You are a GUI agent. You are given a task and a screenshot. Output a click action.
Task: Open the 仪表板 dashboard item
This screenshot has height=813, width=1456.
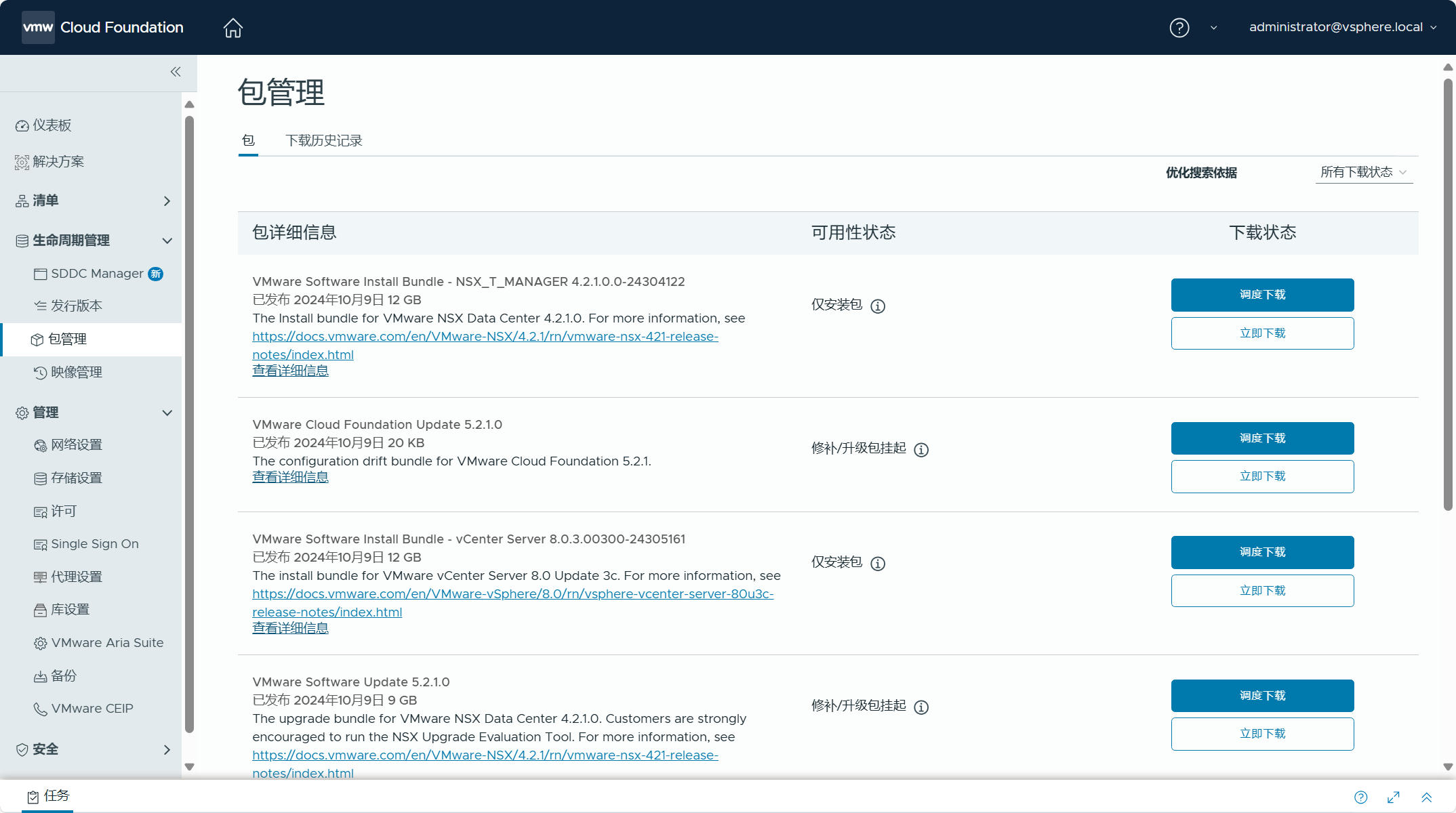tap(52, 125)
